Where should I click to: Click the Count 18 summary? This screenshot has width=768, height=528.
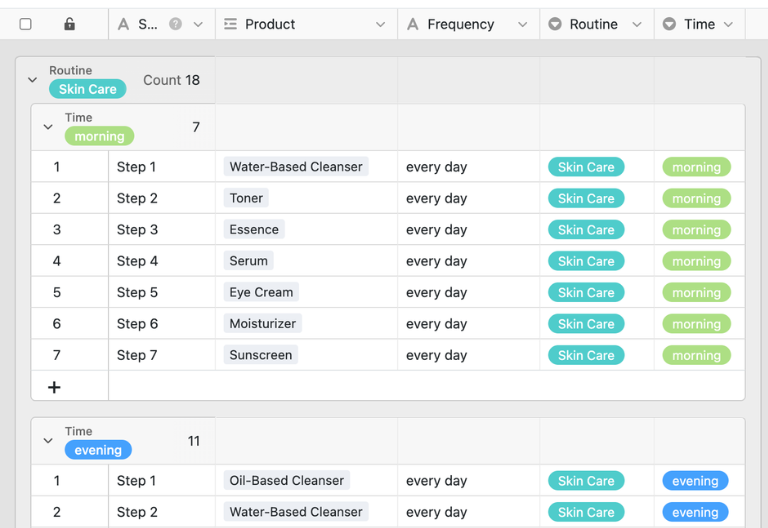171,80
